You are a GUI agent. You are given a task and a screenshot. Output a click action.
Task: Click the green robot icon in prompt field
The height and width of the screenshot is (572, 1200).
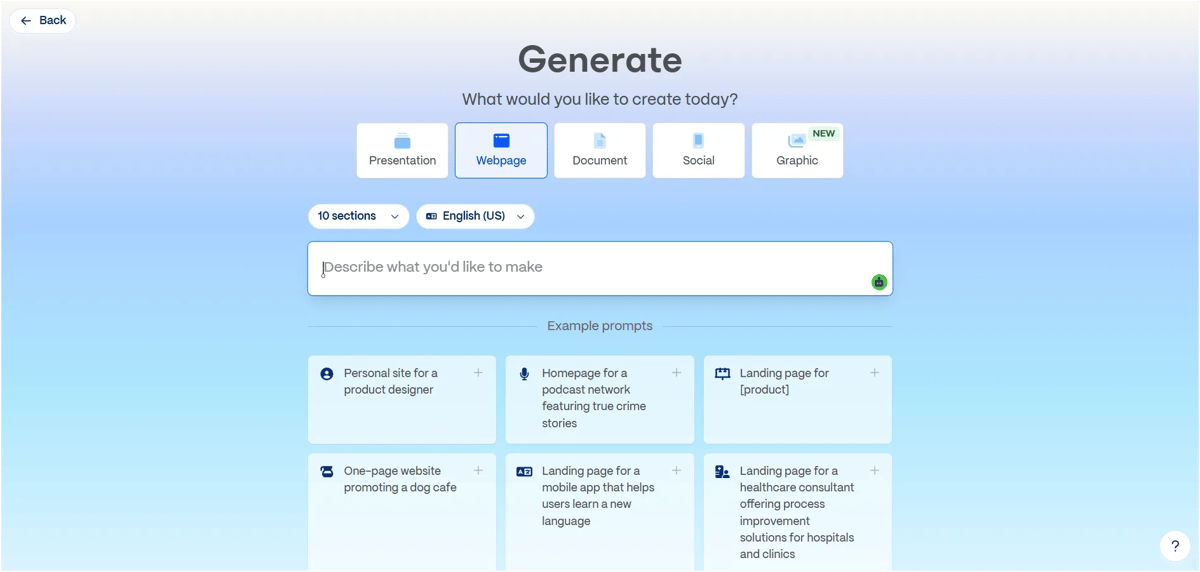pyautogui.click(x=879, y=282)
